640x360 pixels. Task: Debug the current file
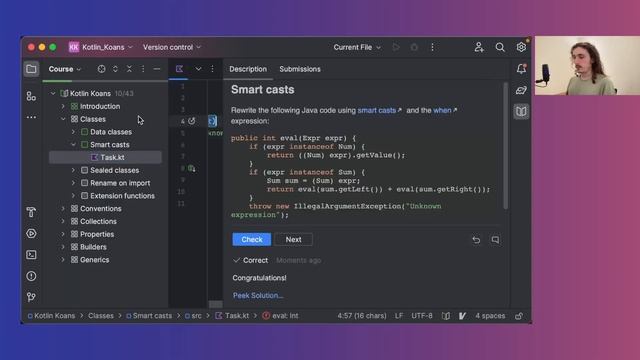pyautogui.click(x=414, y=47)
